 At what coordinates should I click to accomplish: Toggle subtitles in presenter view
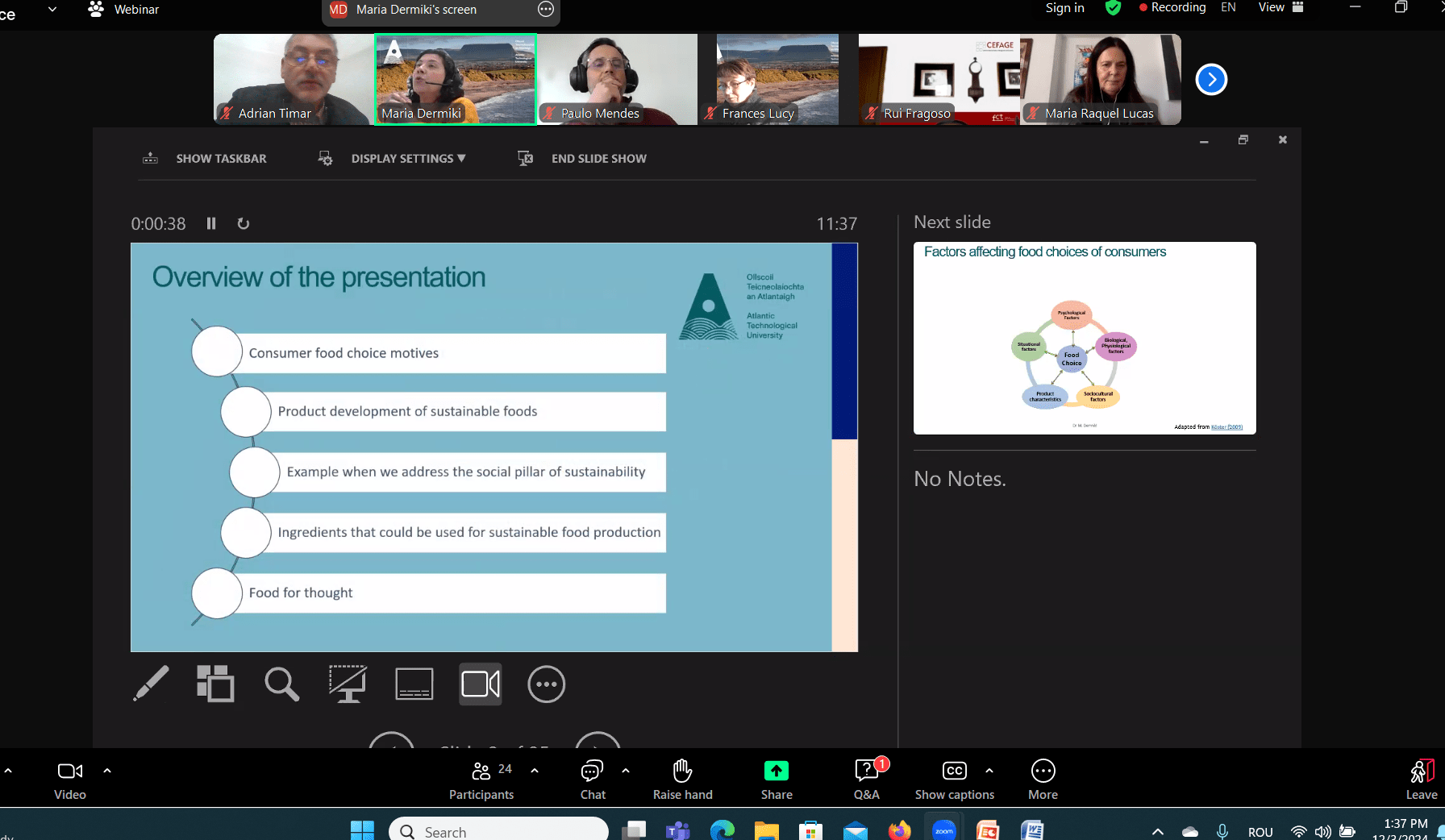click(414, 684)
